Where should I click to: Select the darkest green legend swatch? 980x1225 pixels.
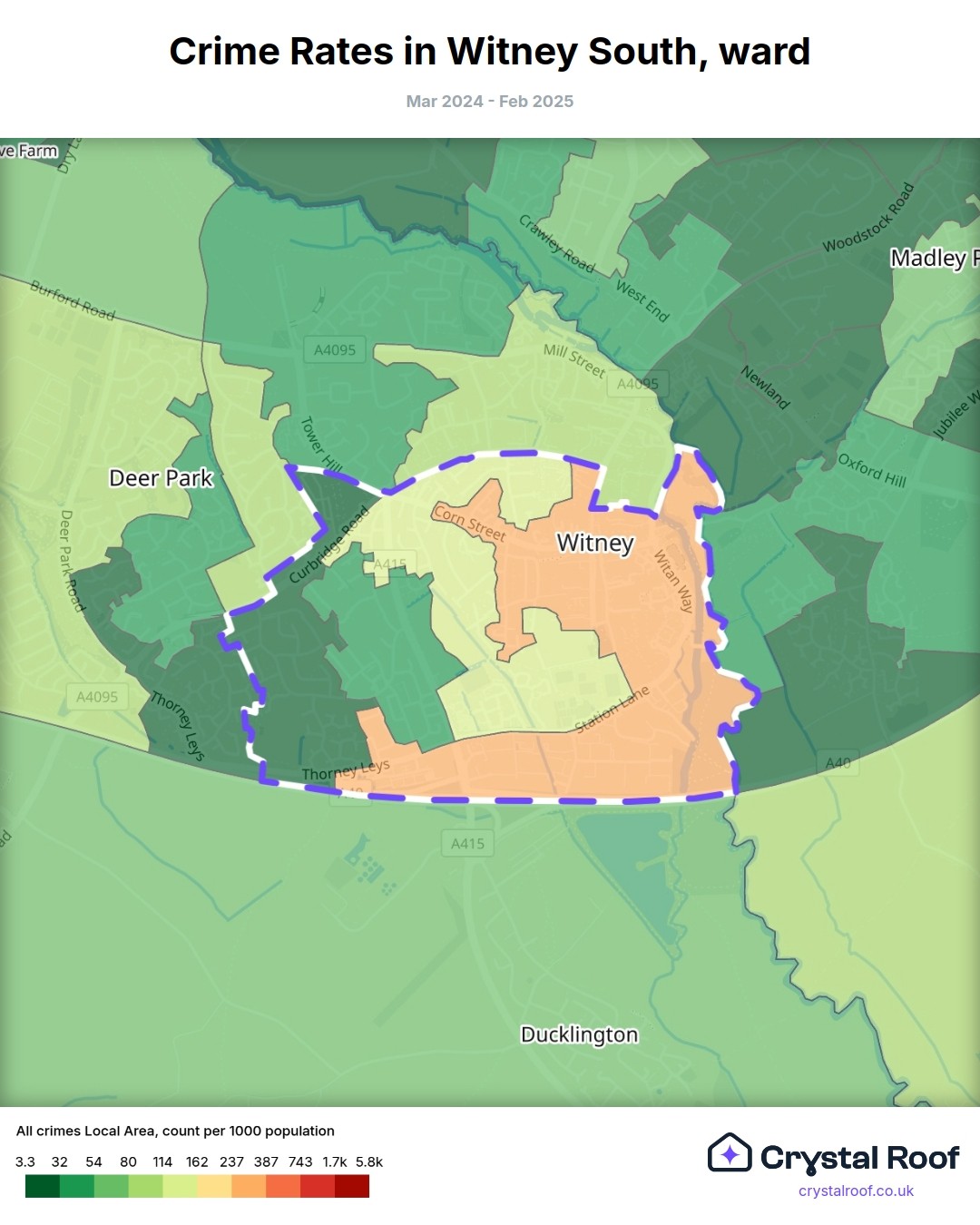[x=43, y=1186]
